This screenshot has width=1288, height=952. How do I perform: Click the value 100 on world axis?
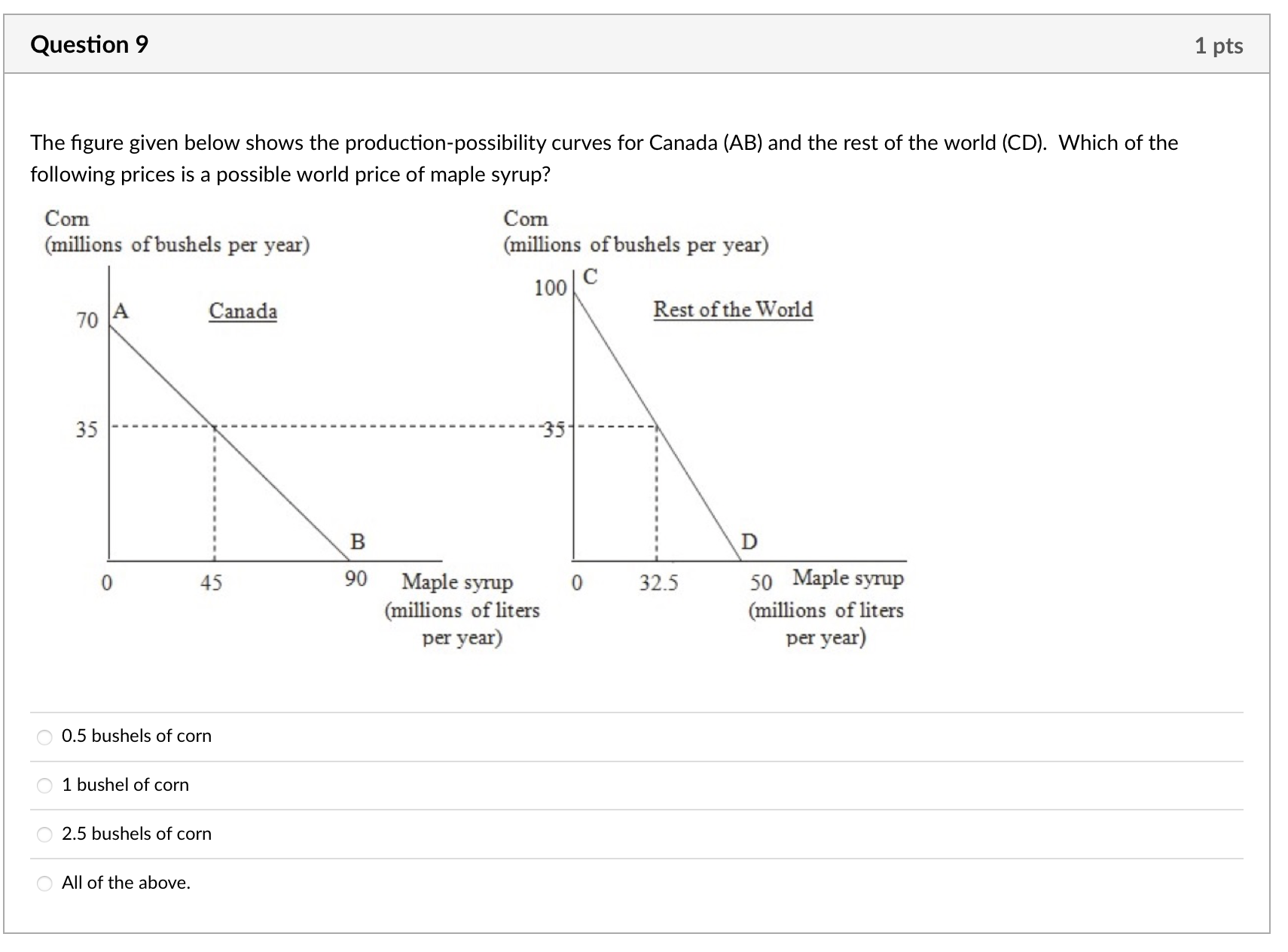pyautogui.click(x=550, y=287)
